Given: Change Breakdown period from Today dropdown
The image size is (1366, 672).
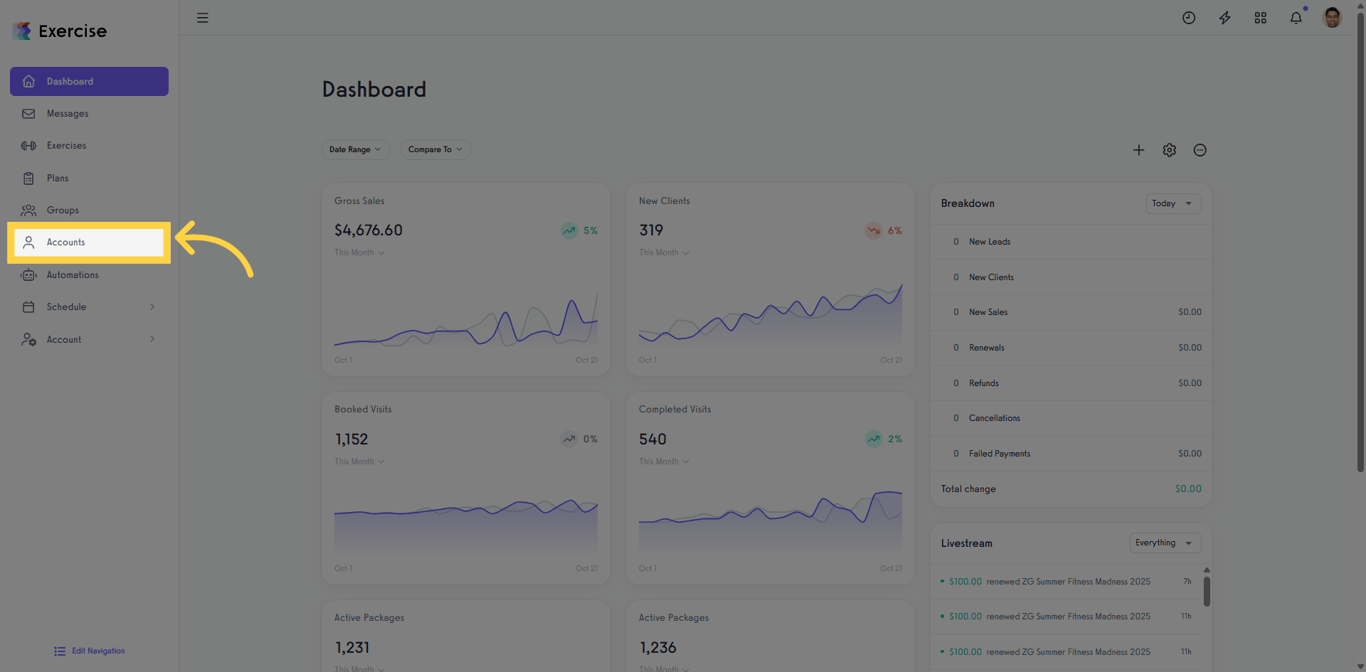Looking at the screenshot, I should [x=1173, y=203].
